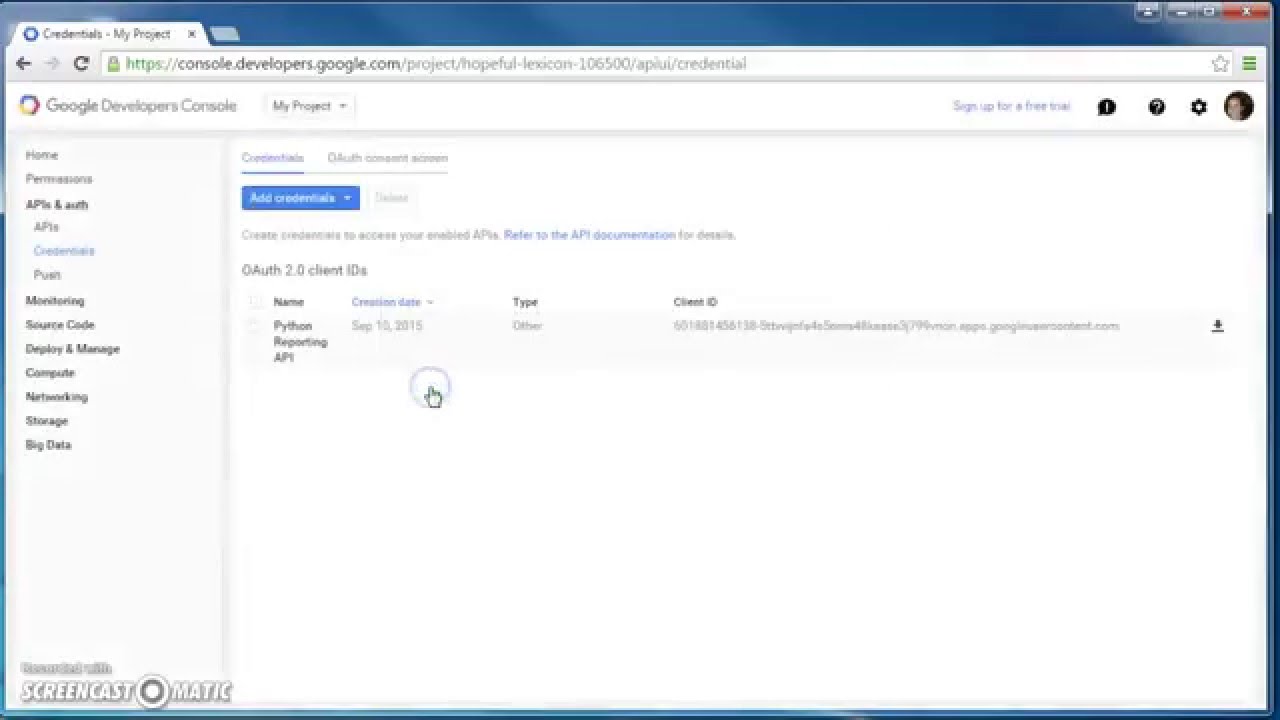
Task: Expand the Source Code sidebar section
Action: coord(60,325)
